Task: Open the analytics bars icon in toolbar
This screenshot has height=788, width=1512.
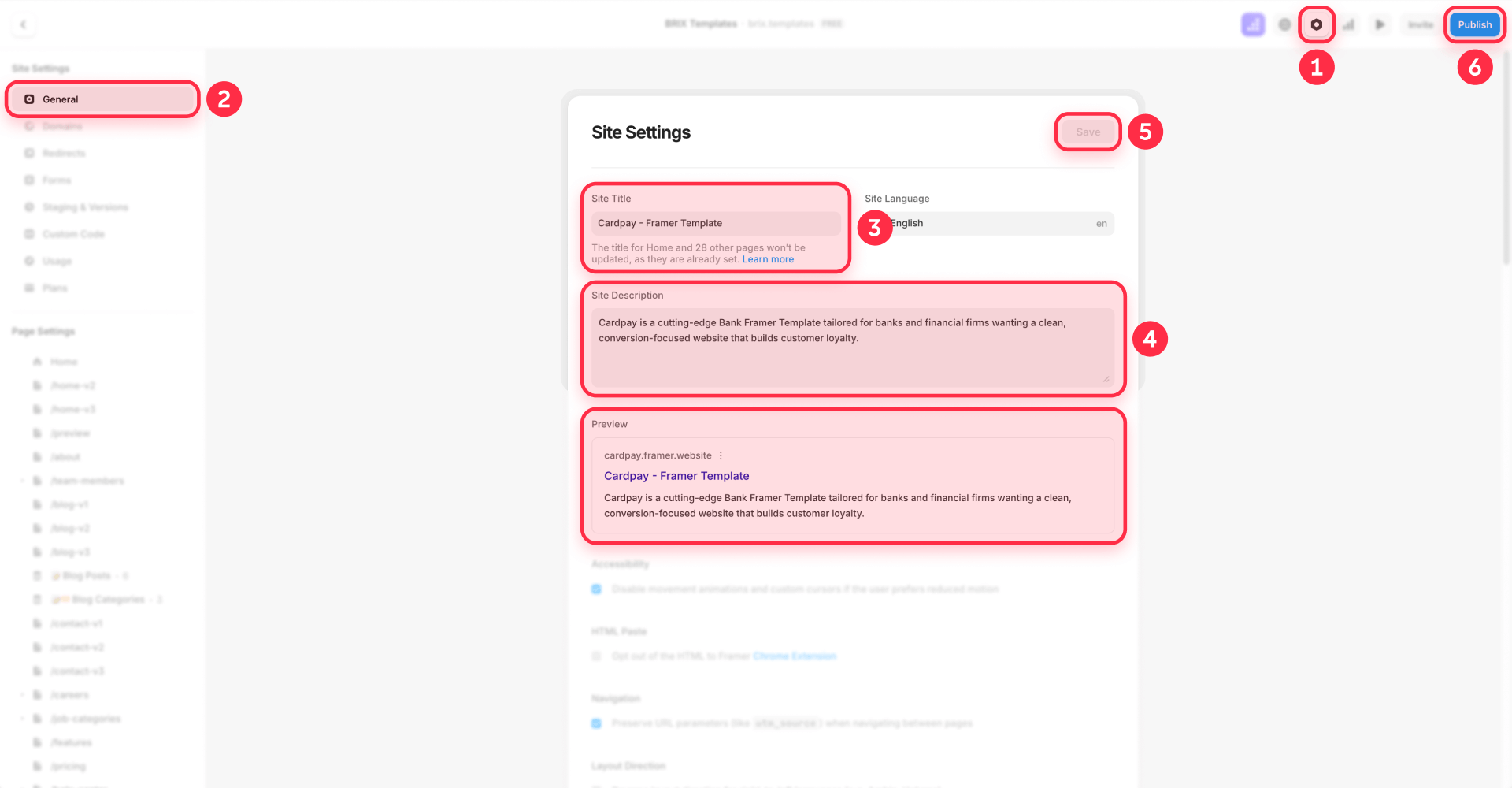Action: pyautogui.click(x=1348, y=24)
